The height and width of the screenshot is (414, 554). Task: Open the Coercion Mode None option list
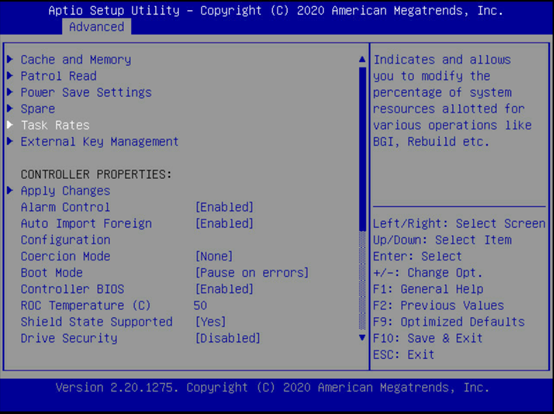point(214,256)
